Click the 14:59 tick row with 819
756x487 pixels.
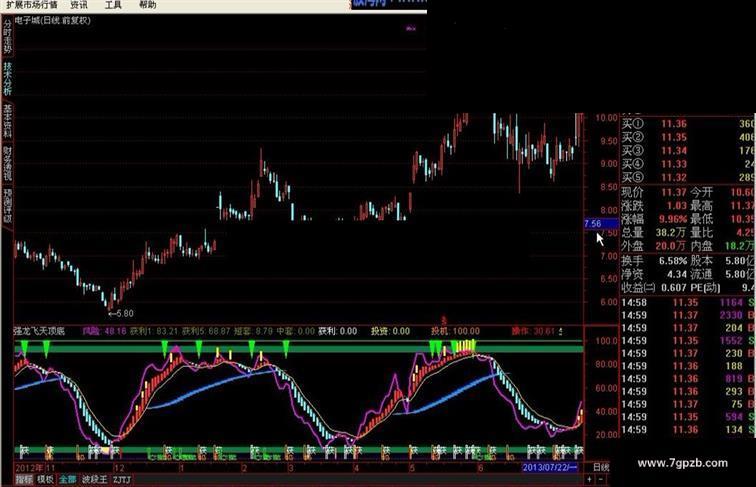[x=688, y=379]
